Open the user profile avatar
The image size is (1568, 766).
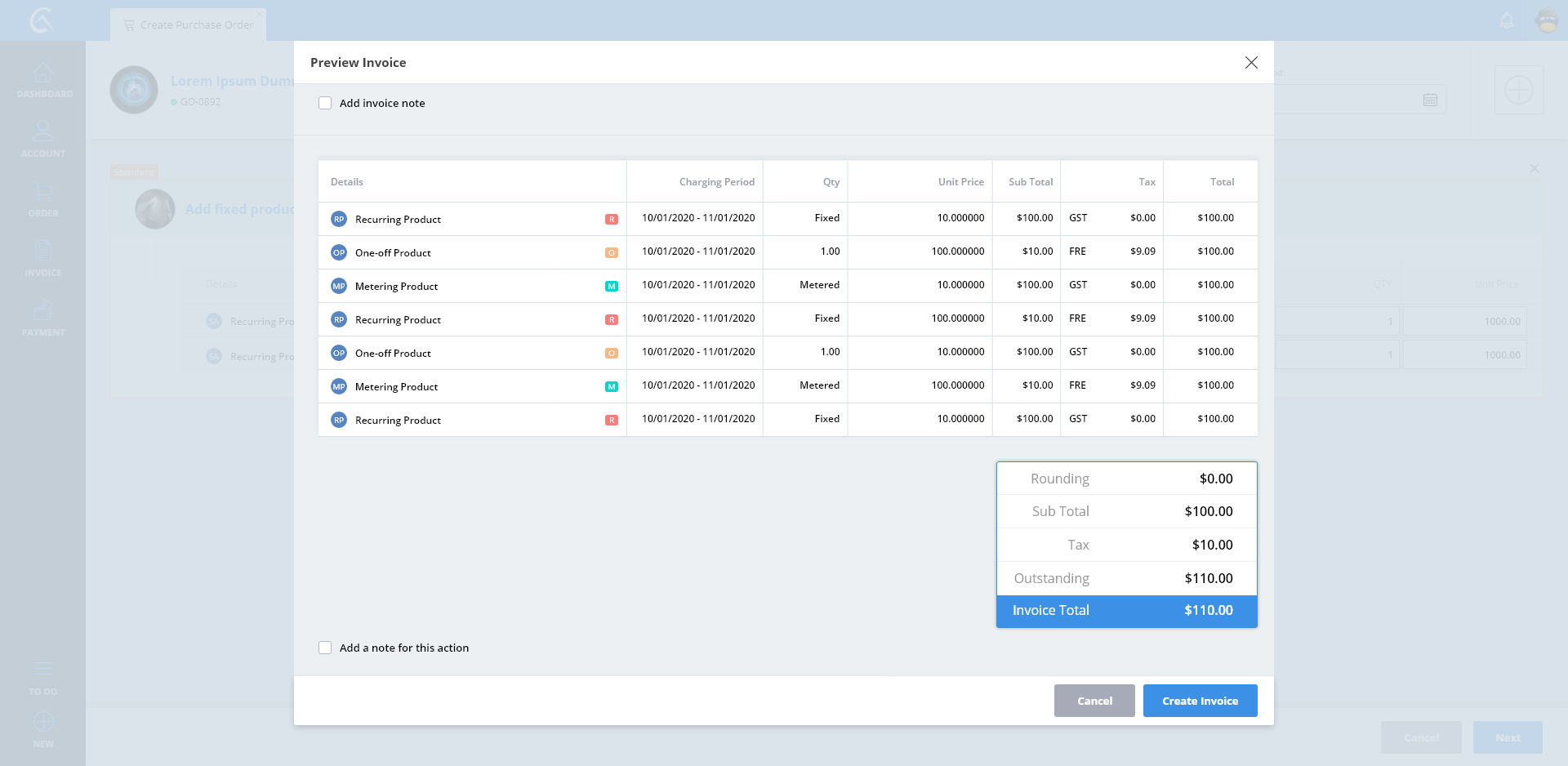tap(1547, 20)
